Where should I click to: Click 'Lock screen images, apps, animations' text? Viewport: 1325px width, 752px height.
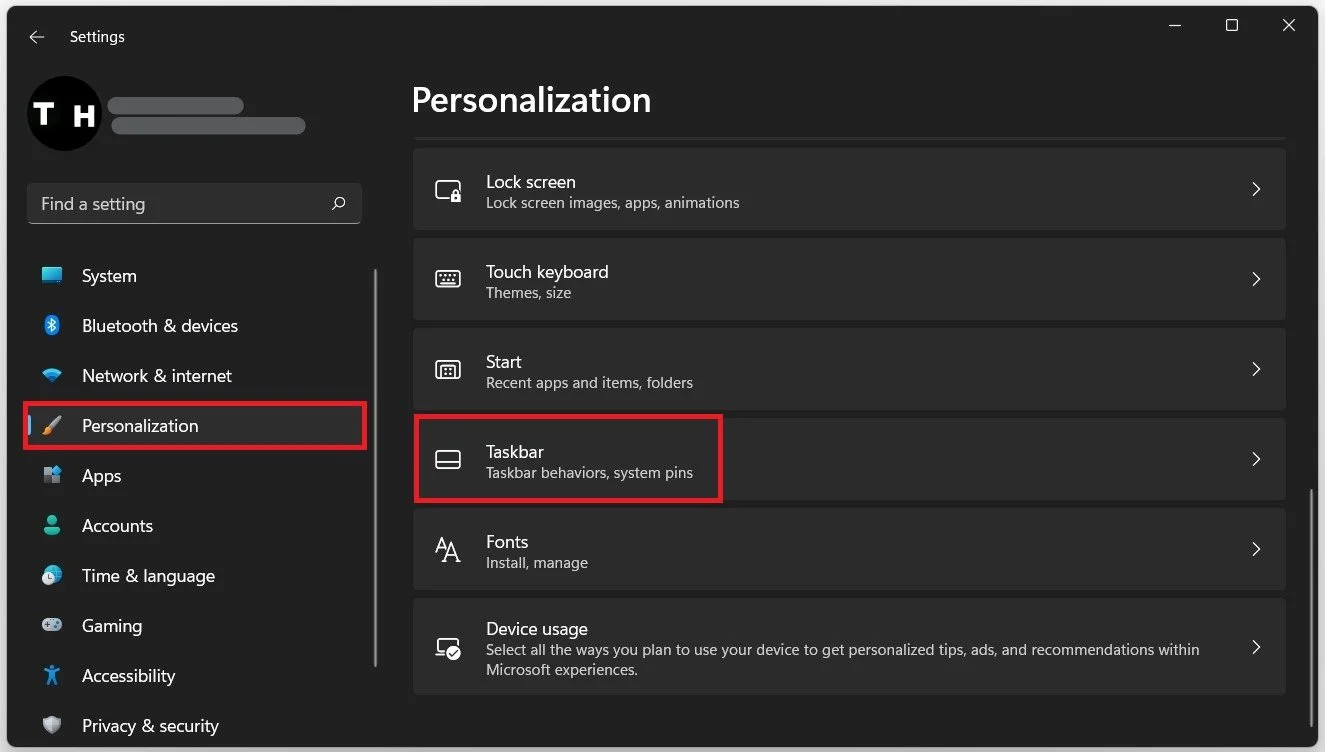(613, 203)
